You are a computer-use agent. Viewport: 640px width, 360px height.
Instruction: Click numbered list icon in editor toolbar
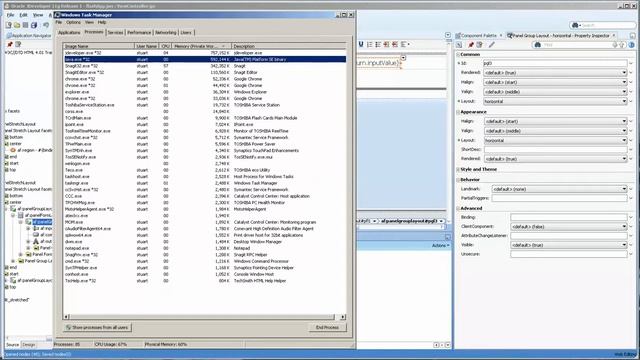tap(370, 44)
